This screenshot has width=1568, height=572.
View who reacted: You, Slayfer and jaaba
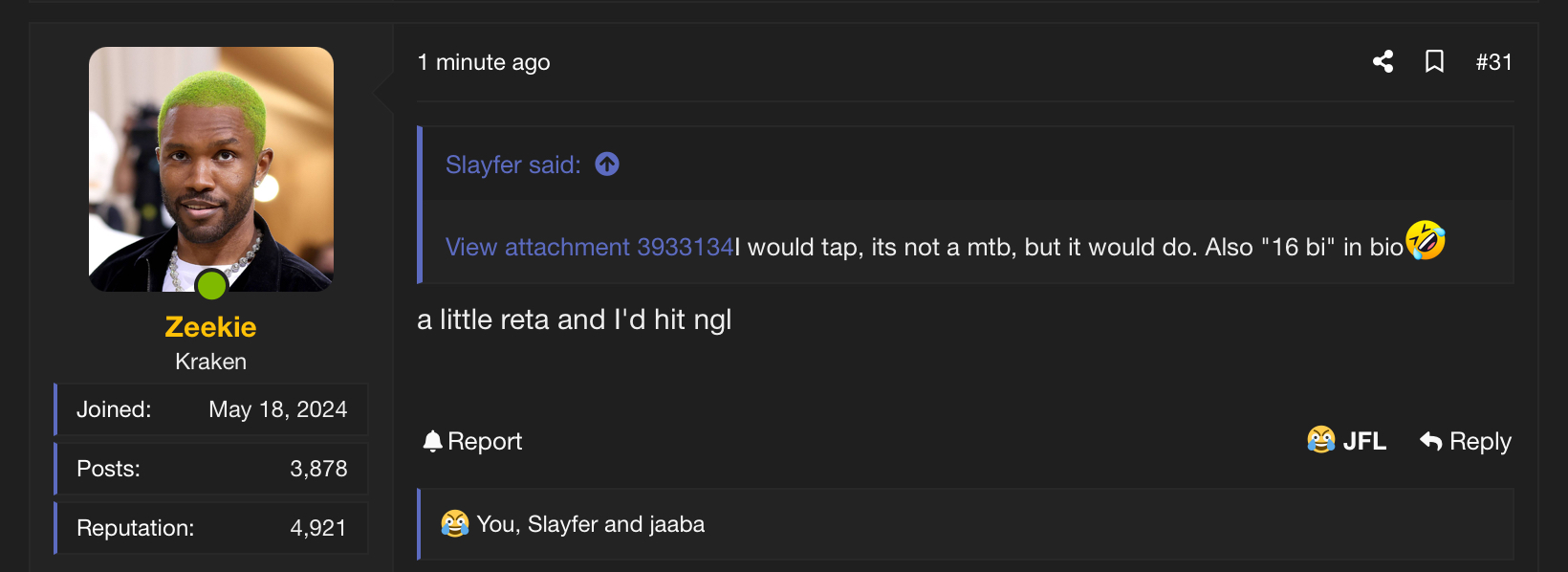tap(590, 524)
